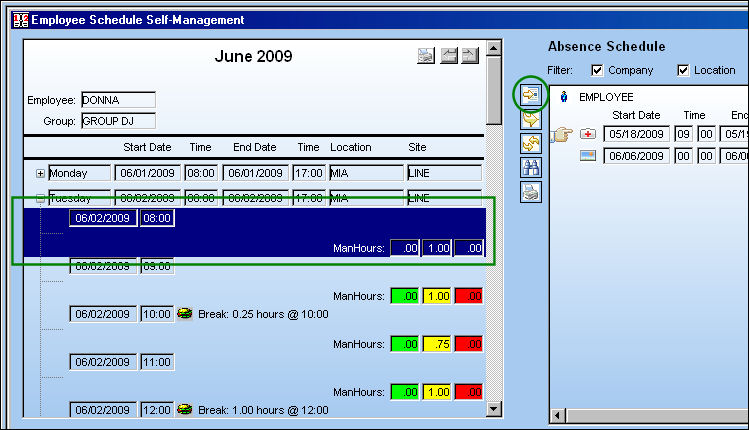The height and width of the screenshot is (430, 749).
Task: Click Monday location field MIA
Action: pyautogui.click(x=366, y=173)
